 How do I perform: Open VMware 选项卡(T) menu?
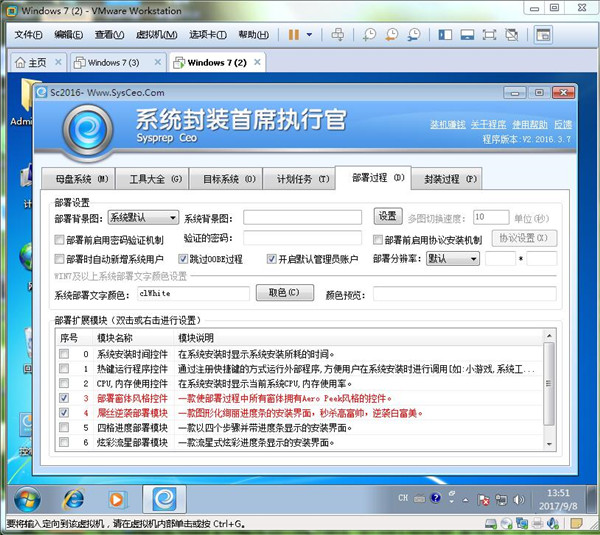coord(208,35)
